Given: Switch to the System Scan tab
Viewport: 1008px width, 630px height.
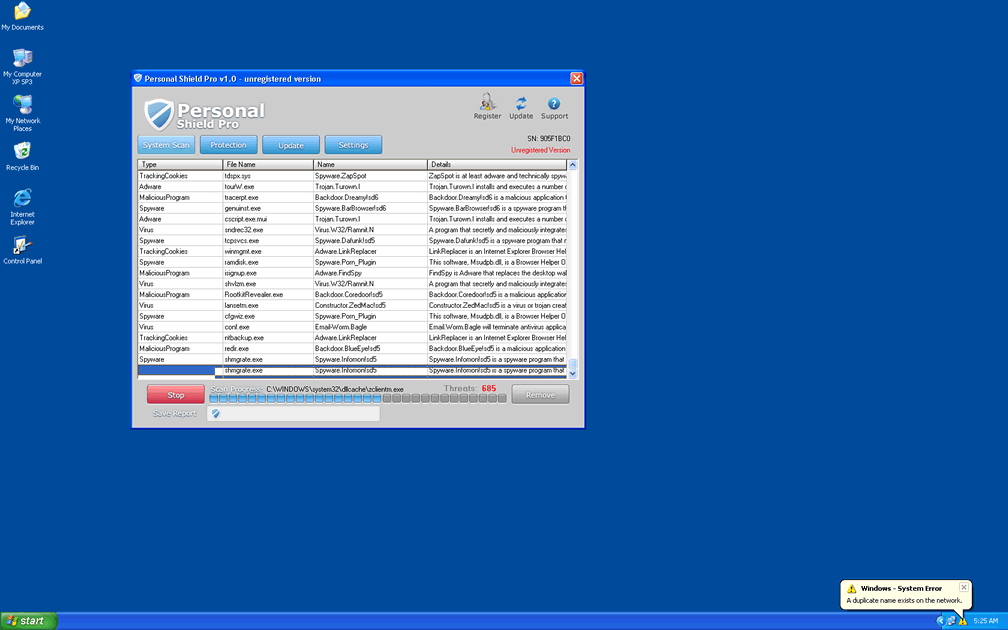Looking at the screenshot, I should 166,145.
